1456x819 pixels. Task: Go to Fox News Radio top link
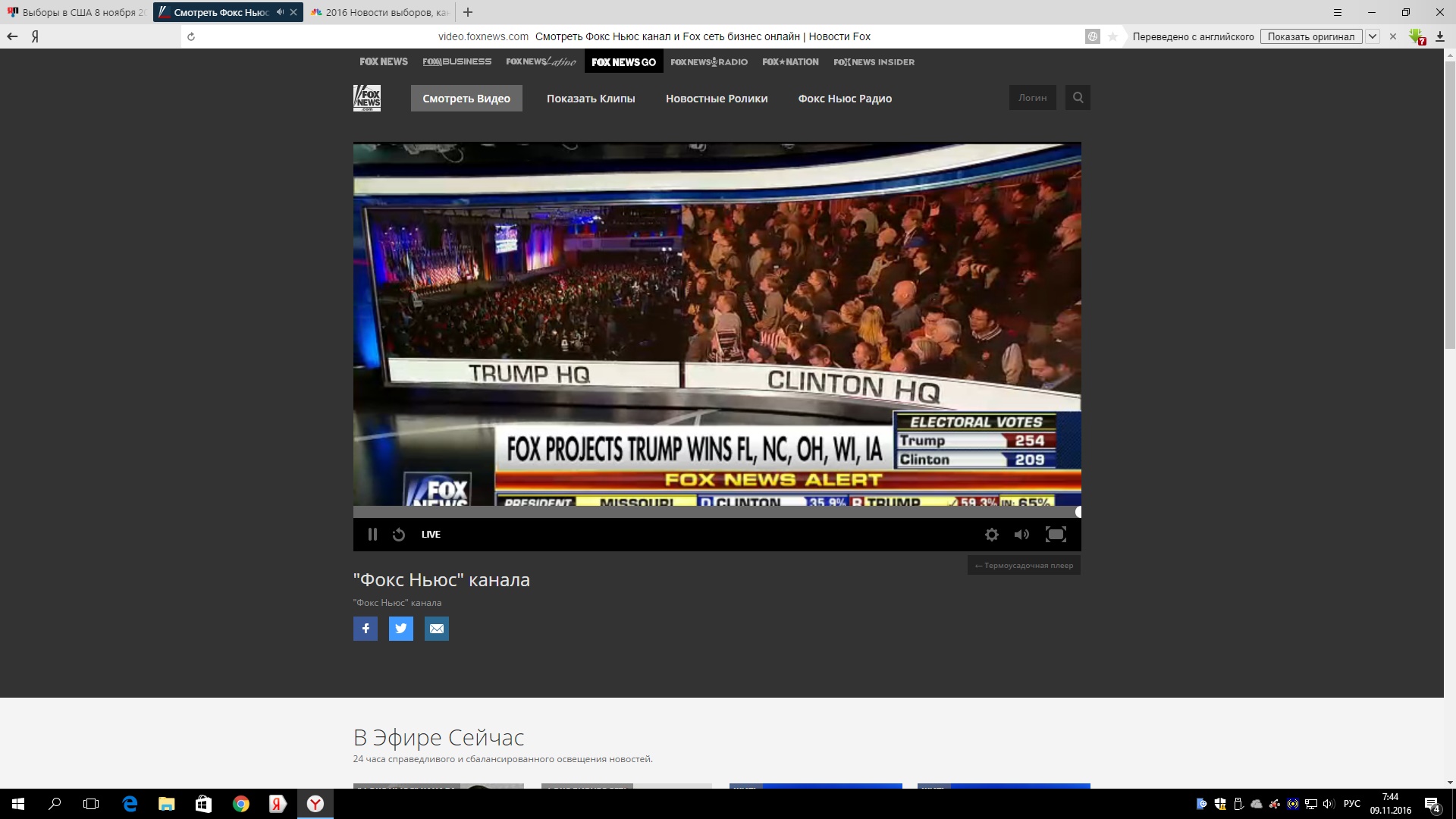[709, 61]
